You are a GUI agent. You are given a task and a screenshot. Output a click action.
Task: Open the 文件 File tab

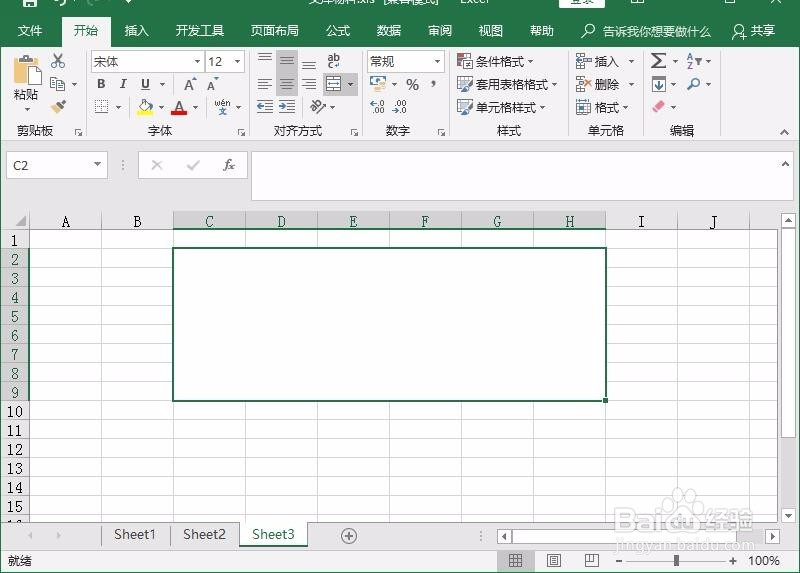pos(30,31)
